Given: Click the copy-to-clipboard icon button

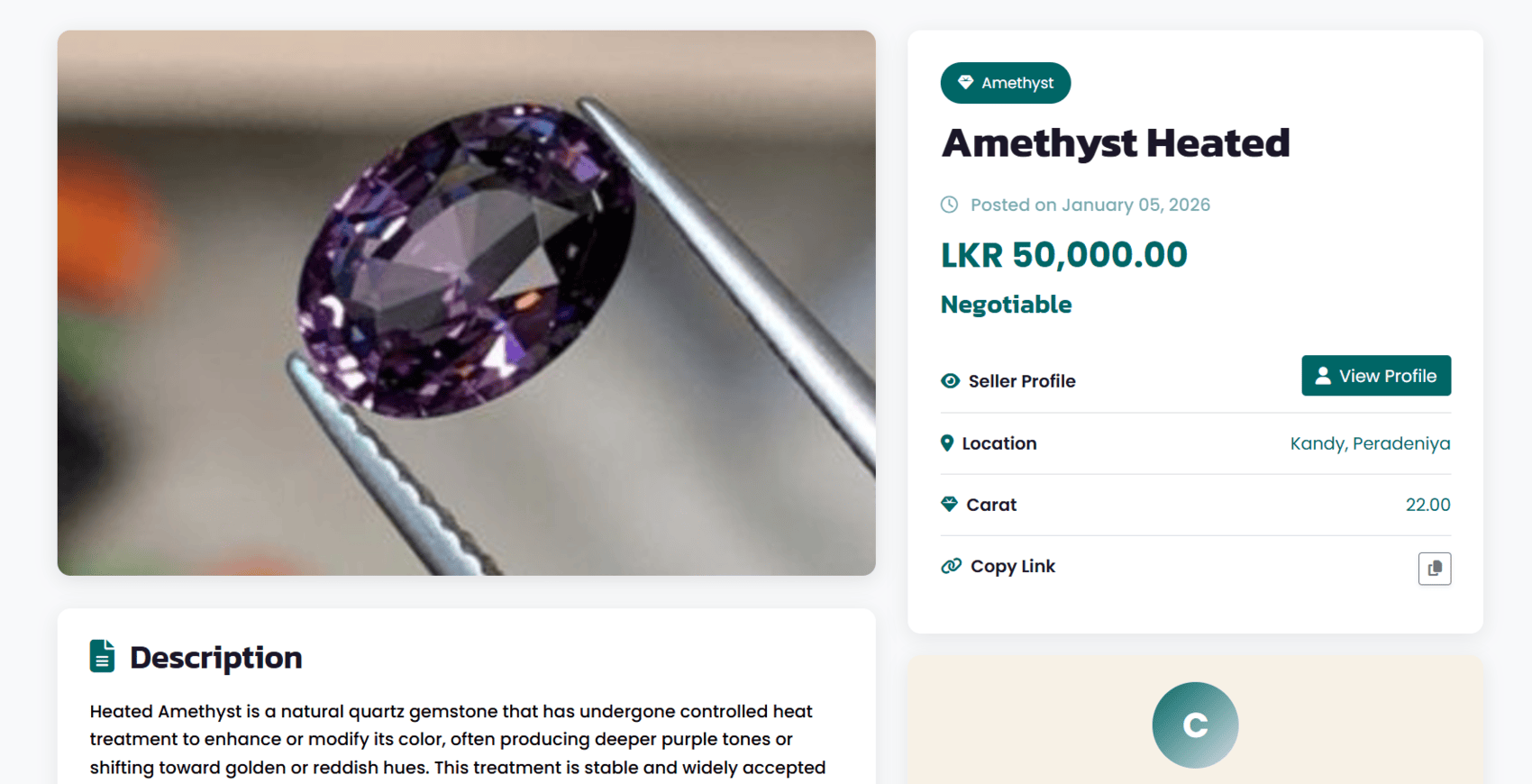Looking at the screenshot, I should (1435, 568).
